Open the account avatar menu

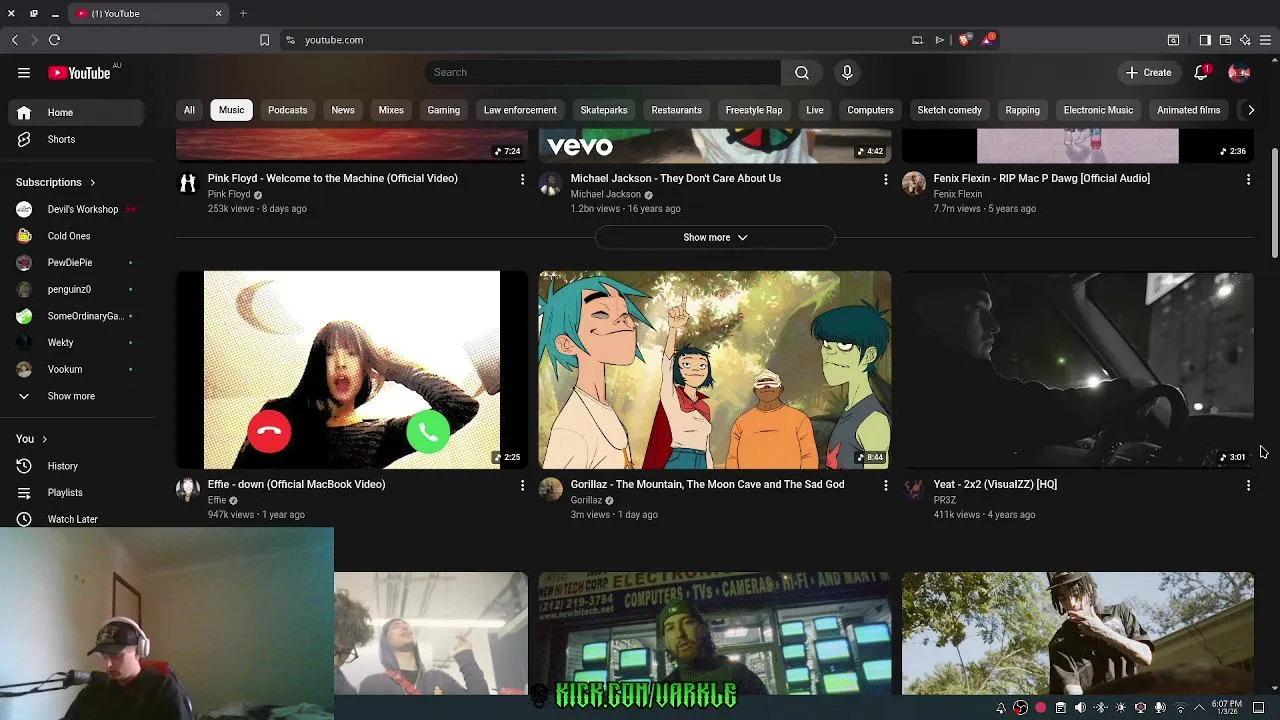tap(1239, 72)
